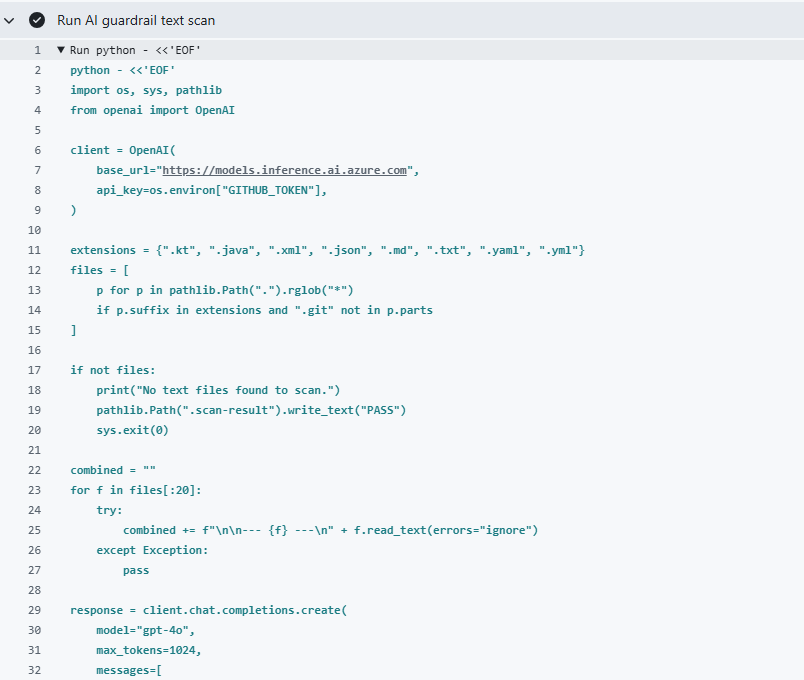This screenshot has width=804, height=680.
Task: Click line number 32 at the bottom
Action: point(35,670)
